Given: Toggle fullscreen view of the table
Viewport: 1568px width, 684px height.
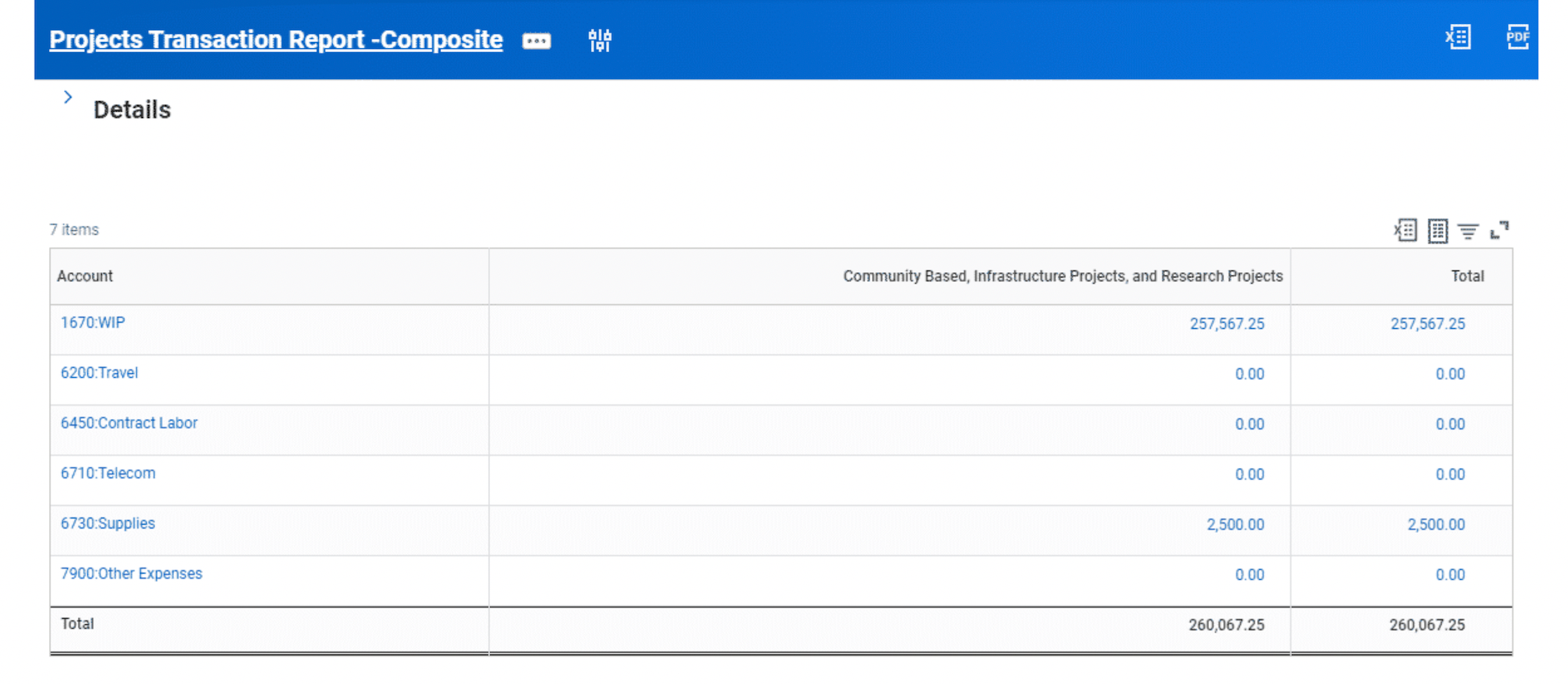Looking at the screenshot, I should coord(1499,230).
